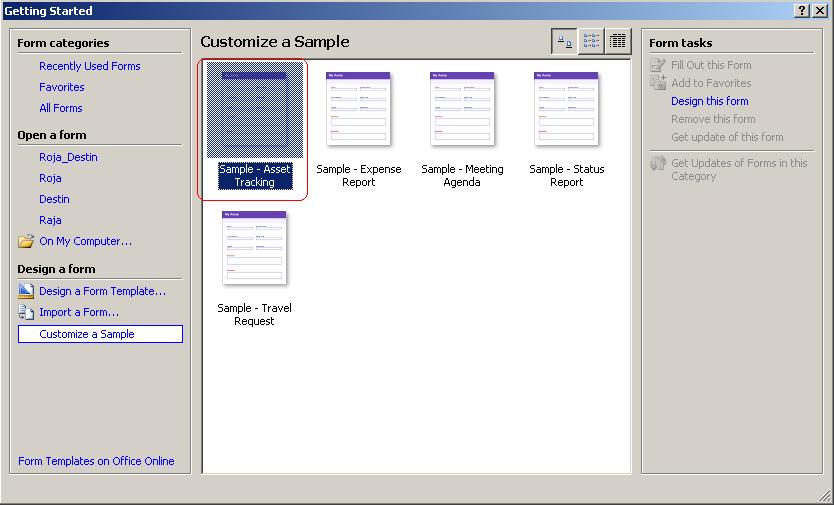Image resolution: width=834 pixels, height=505 pixels.
Task: Click Sample - Asset Tracking label text
Action: pos(255,176)
